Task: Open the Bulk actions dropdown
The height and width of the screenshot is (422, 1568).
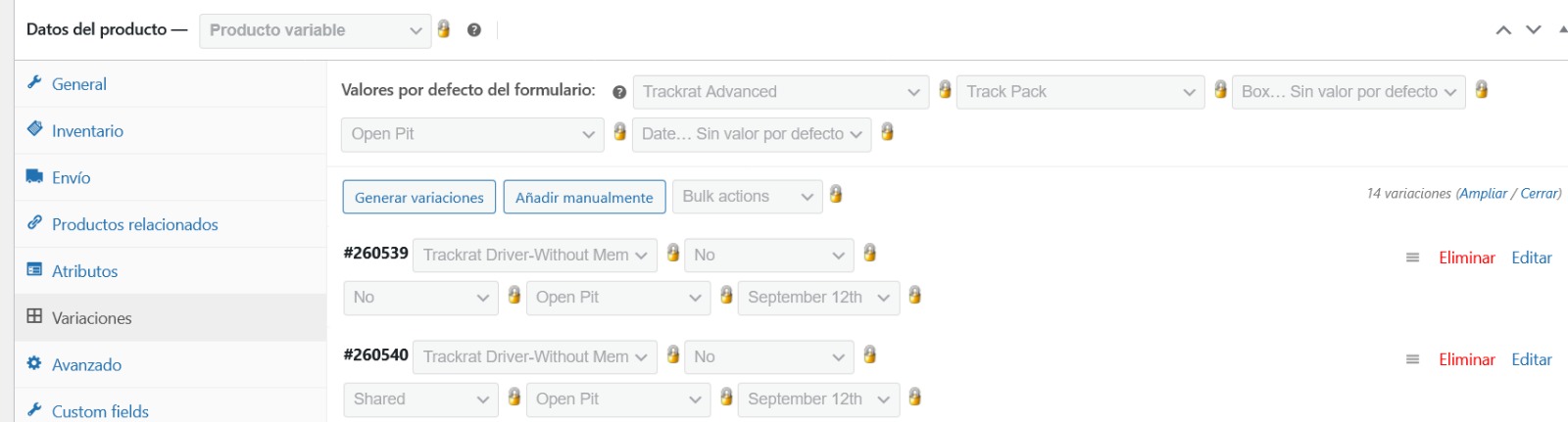Action: tap(747, 197)
